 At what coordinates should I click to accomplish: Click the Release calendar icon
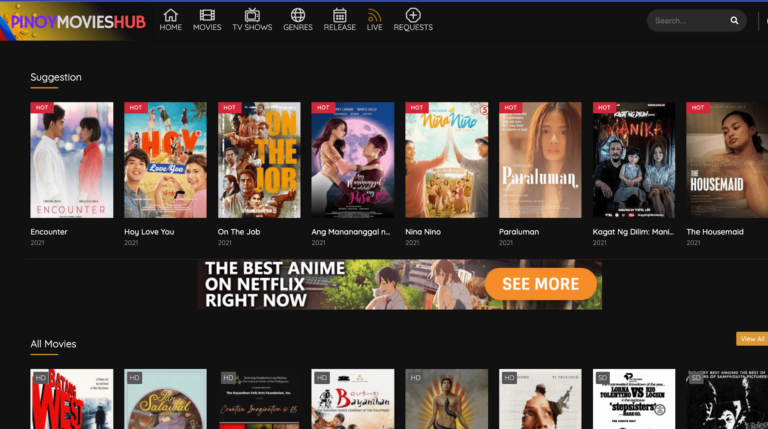[x=340, y=16]
